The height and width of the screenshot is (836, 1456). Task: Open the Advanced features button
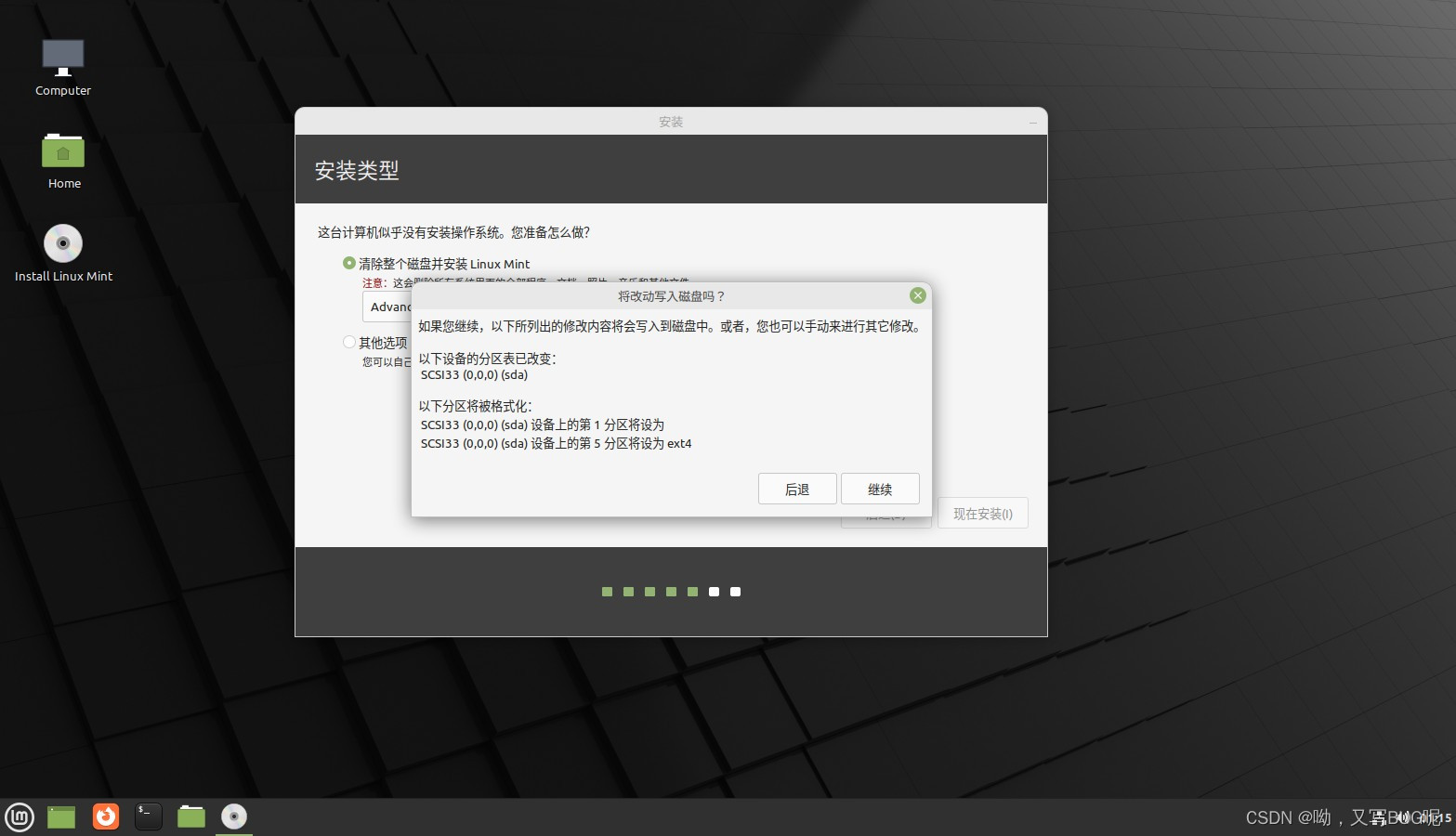click(x=387, y=307)
